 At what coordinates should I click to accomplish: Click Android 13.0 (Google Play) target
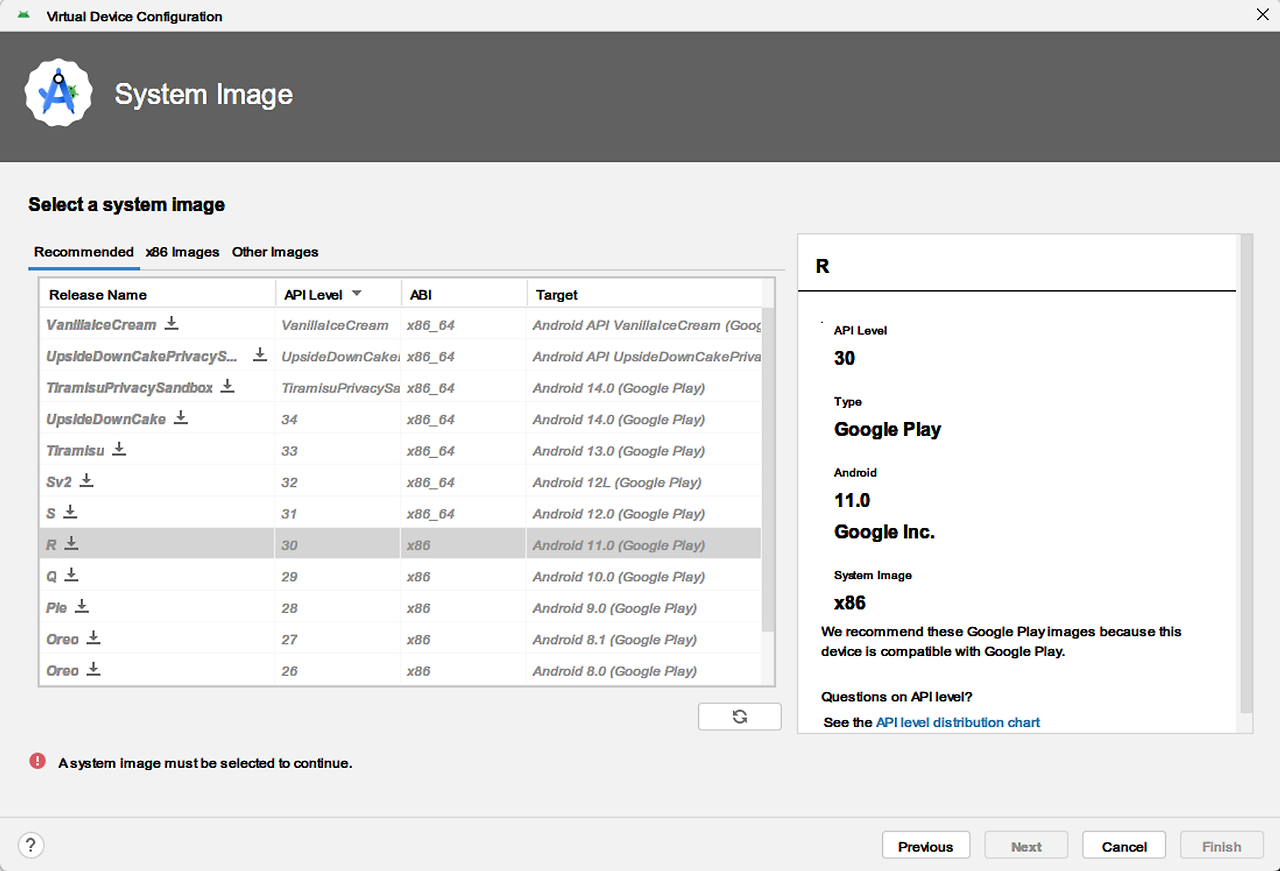(x=618, y=451)
